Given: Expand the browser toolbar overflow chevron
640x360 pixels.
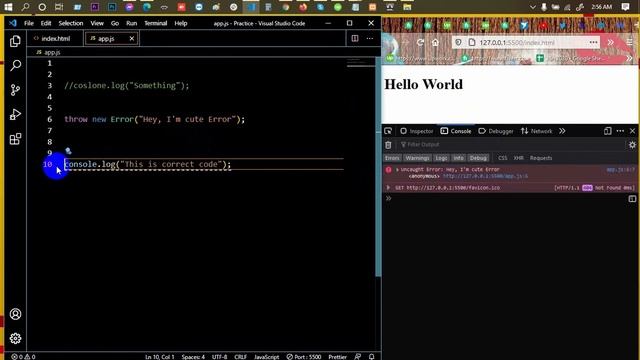Looking at the screenshot, I should (x=611, y=42).
